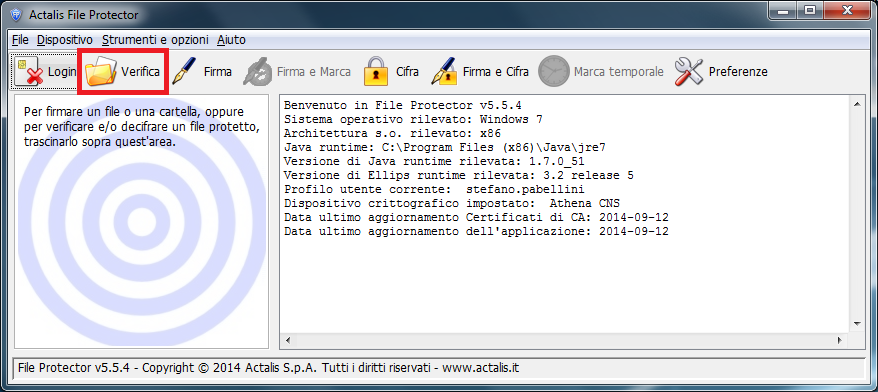This screenshot has height=392, width=878.
Task: Open the Aiuto menu
Action: click(231, 40)
